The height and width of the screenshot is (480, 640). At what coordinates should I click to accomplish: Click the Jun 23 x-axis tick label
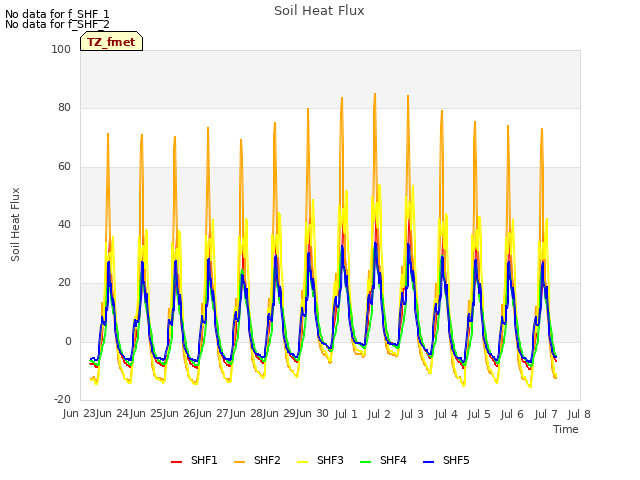click(x=80, y=413)
